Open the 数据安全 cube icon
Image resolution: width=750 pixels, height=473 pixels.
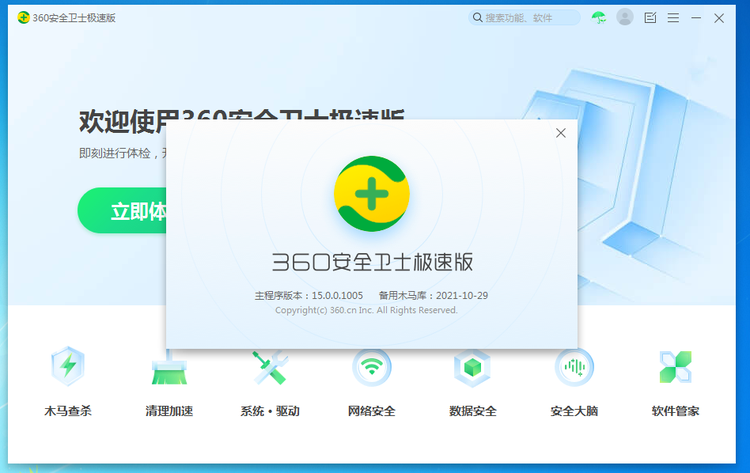(473, 367)
